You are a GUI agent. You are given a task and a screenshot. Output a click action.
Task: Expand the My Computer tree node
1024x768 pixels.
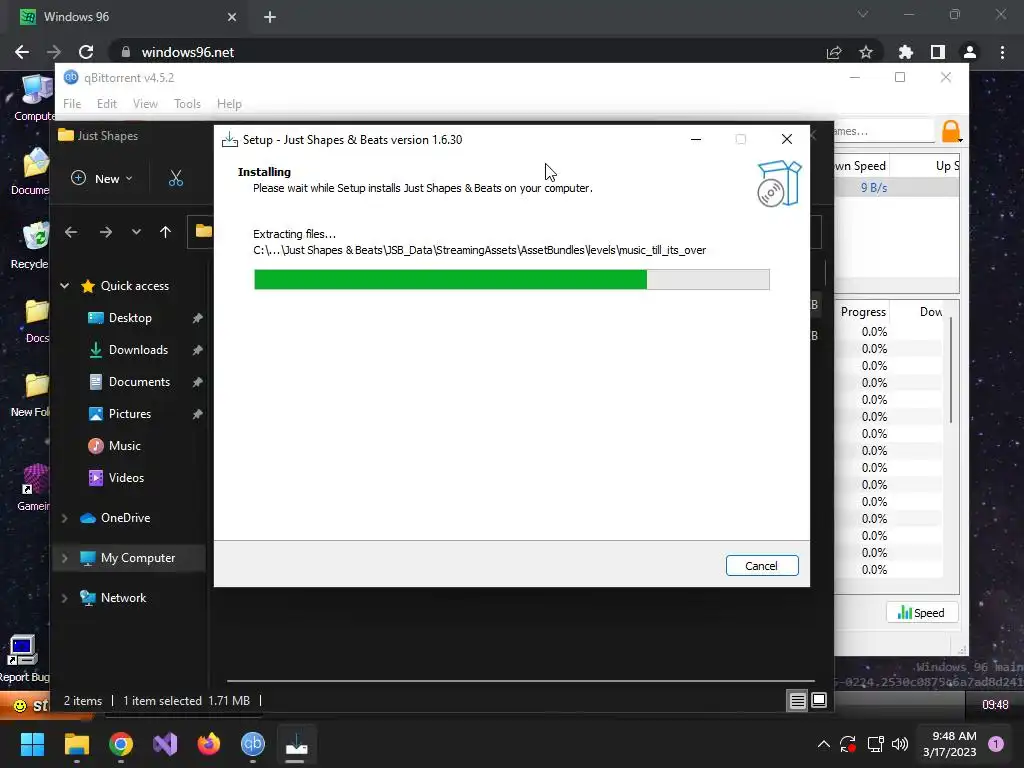[x=65, y=558]
